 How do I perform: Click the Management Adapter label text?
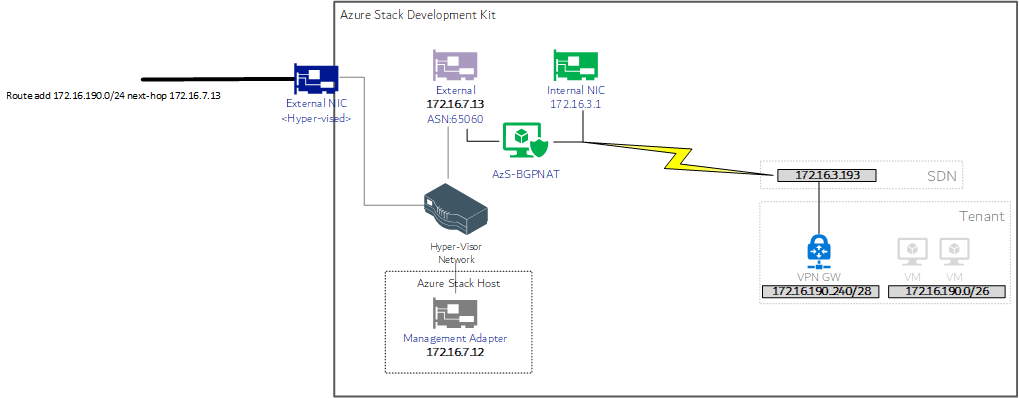click(455, 338)
